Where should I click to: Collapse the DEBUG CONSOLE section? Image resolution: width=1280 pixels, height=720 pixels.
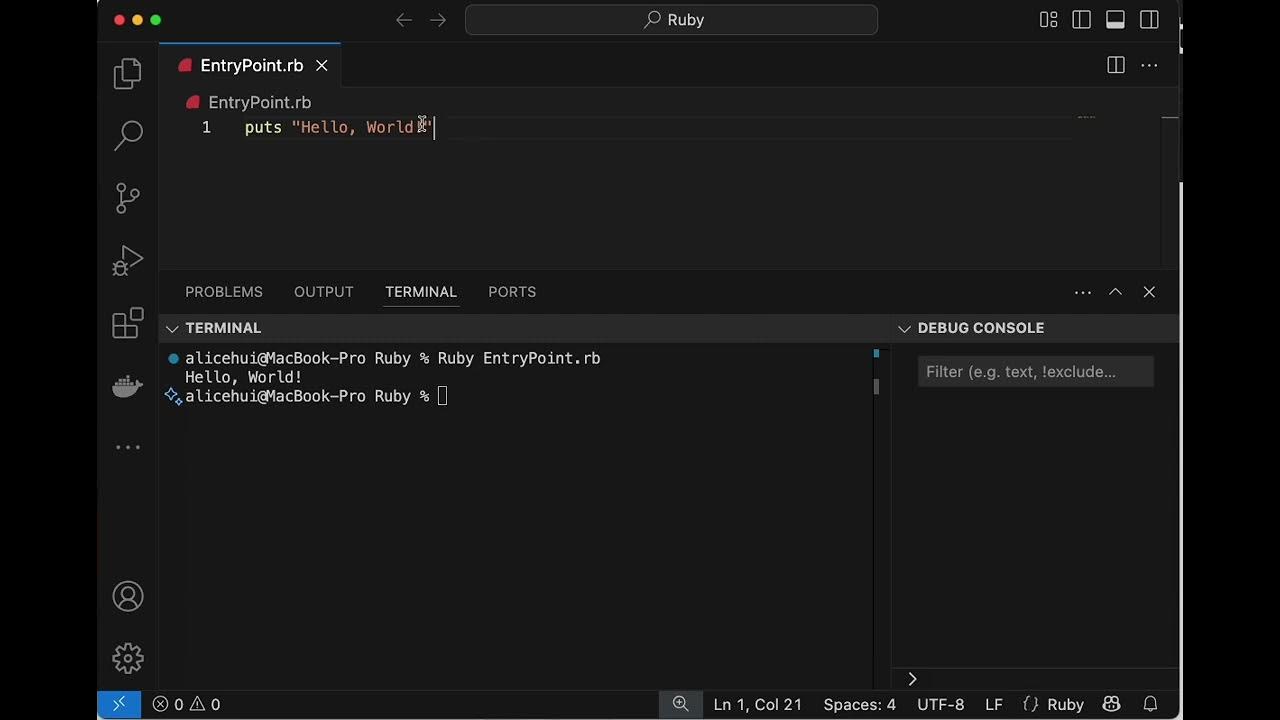(x=905, y=328)
